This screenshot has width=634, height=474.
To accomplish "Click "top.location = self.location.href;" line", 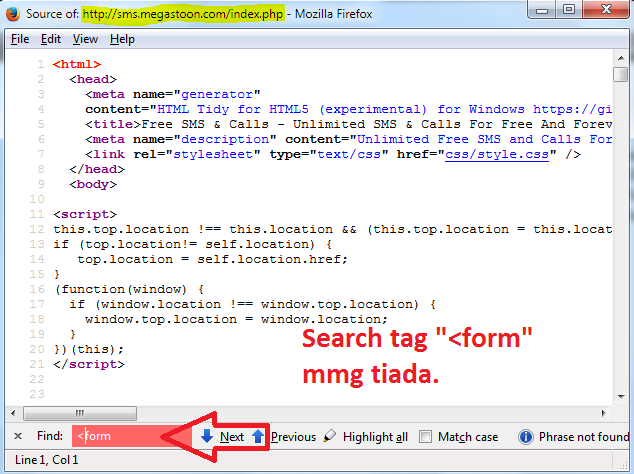I will (x=212, y=259).
